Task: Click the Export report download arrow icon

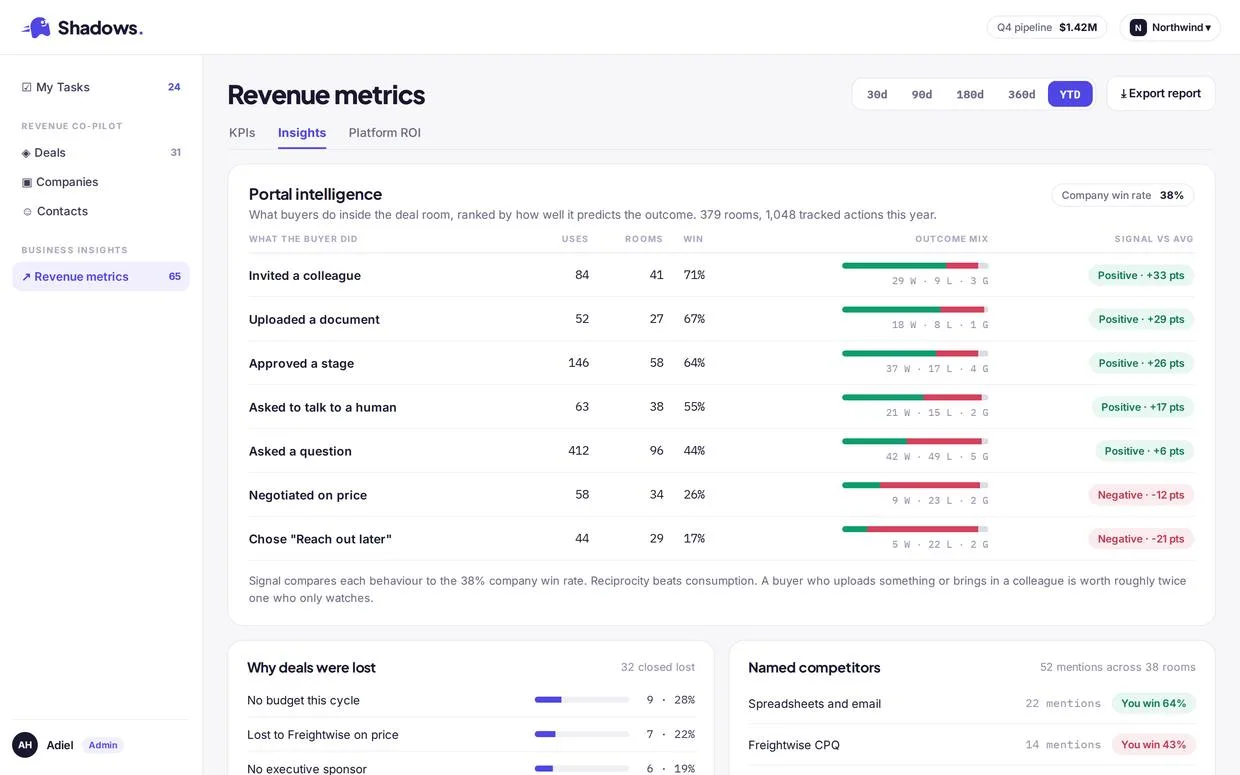Action: (x=1123, y=94)
